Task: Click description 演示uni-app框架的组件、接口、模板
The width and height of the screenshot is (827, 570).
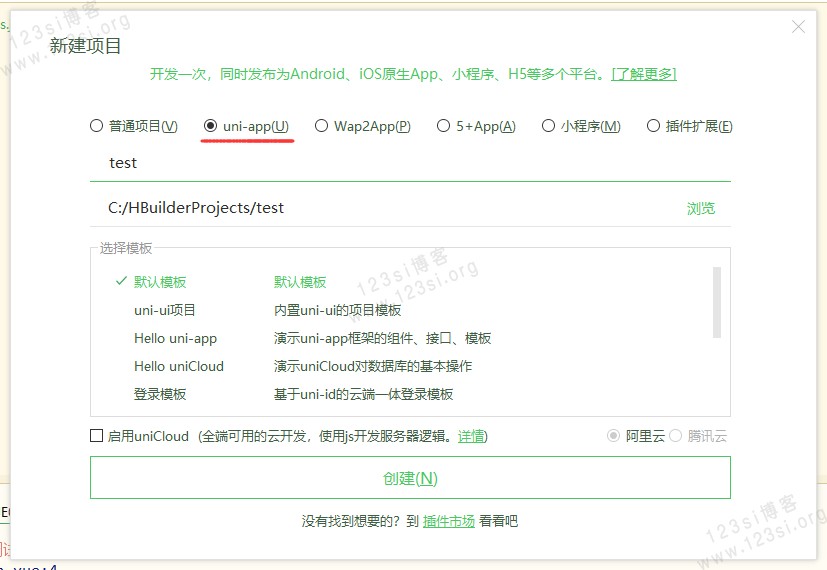Action: click(382, 338)
